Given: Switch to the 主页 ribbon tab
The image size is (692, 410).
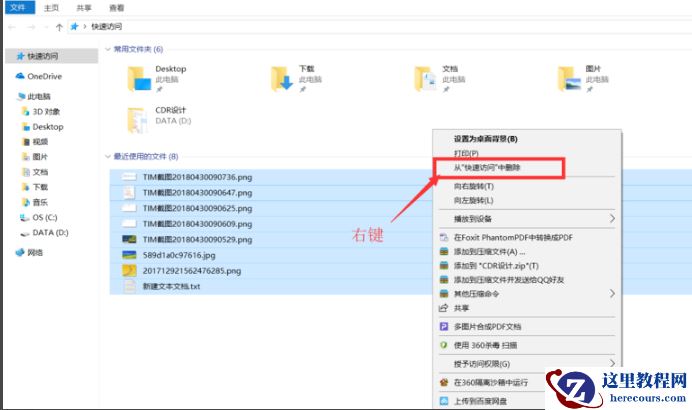Looking at the screenshot, I should tap(52, 8).
